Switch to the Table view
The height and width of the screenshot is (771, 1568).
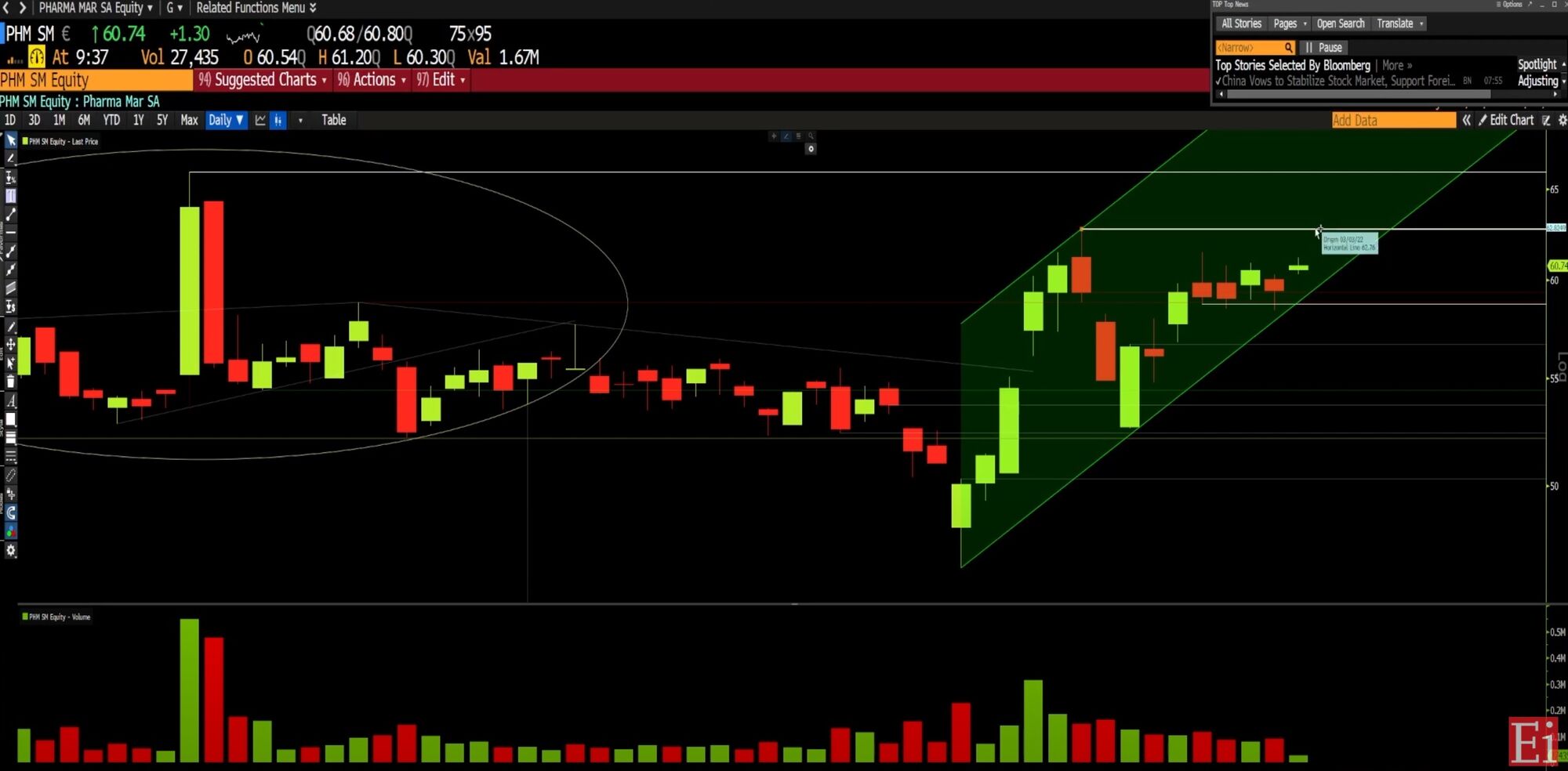333,120
